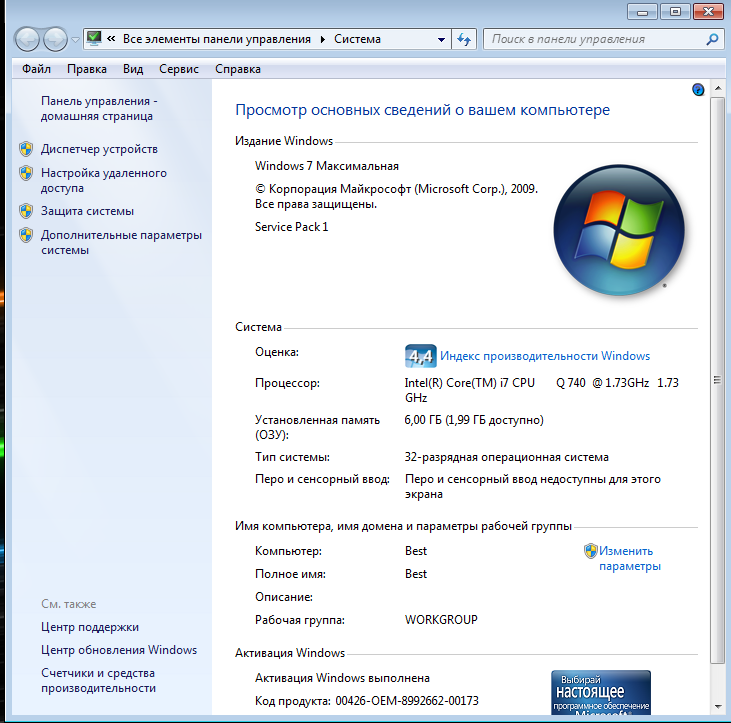Screen dimensions: 731x723
Task: Expand the address bar history dropdown arrow
Action: [x=441, y=40]
